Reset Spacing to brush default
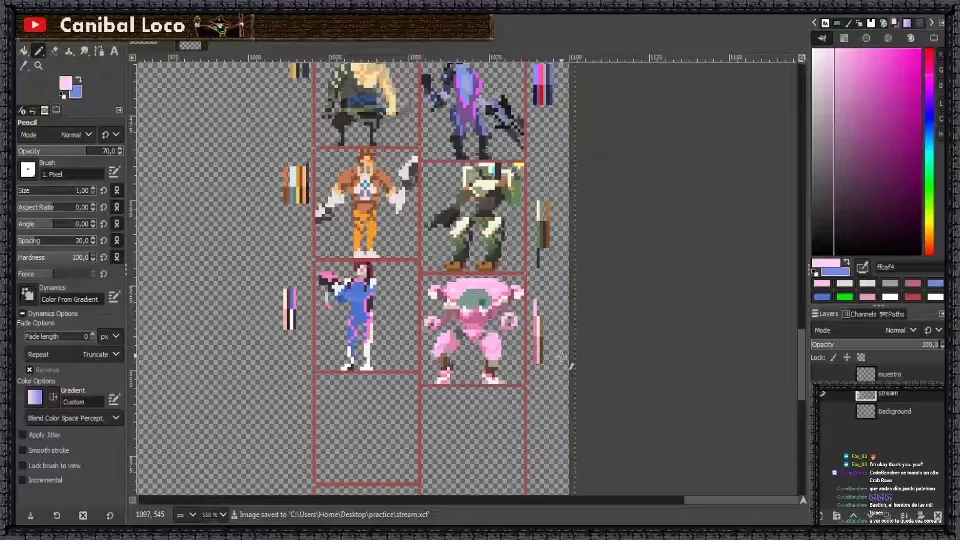 104,241
